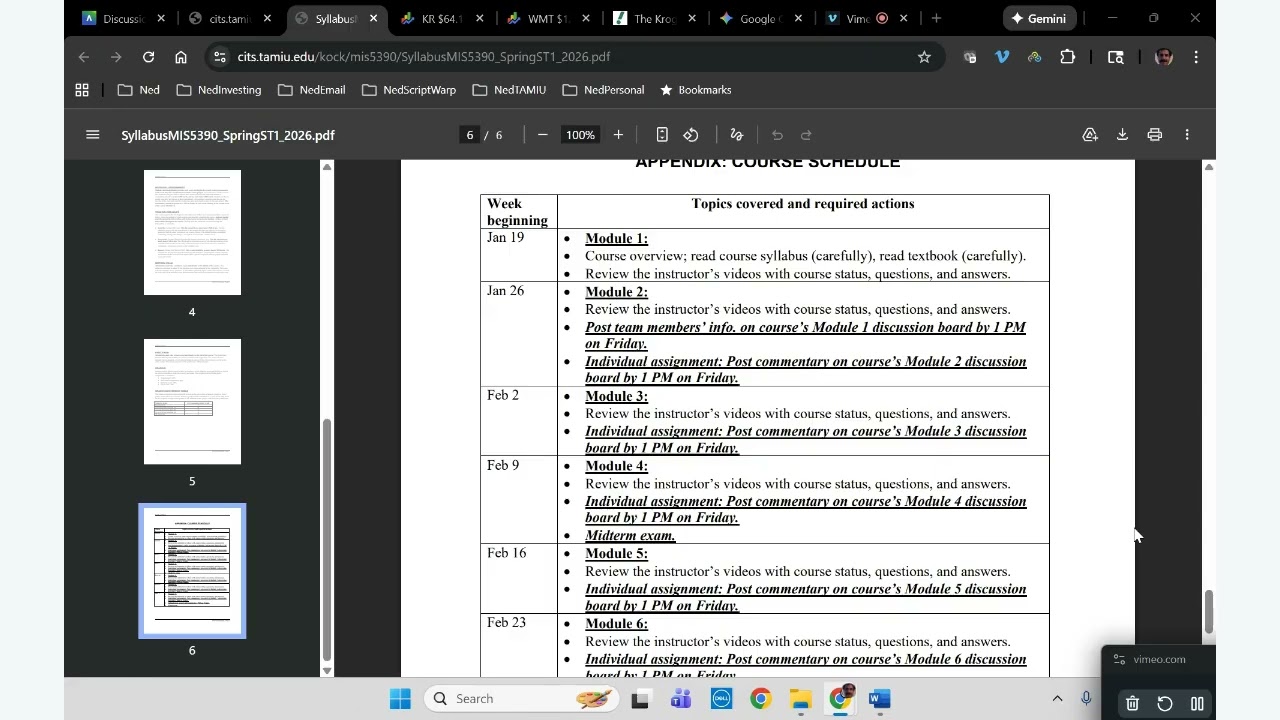The height and width of the screenshot is (720, 1280).
Task: Activate the PDF draw annotation tool
Action: (x=737, y=135)
